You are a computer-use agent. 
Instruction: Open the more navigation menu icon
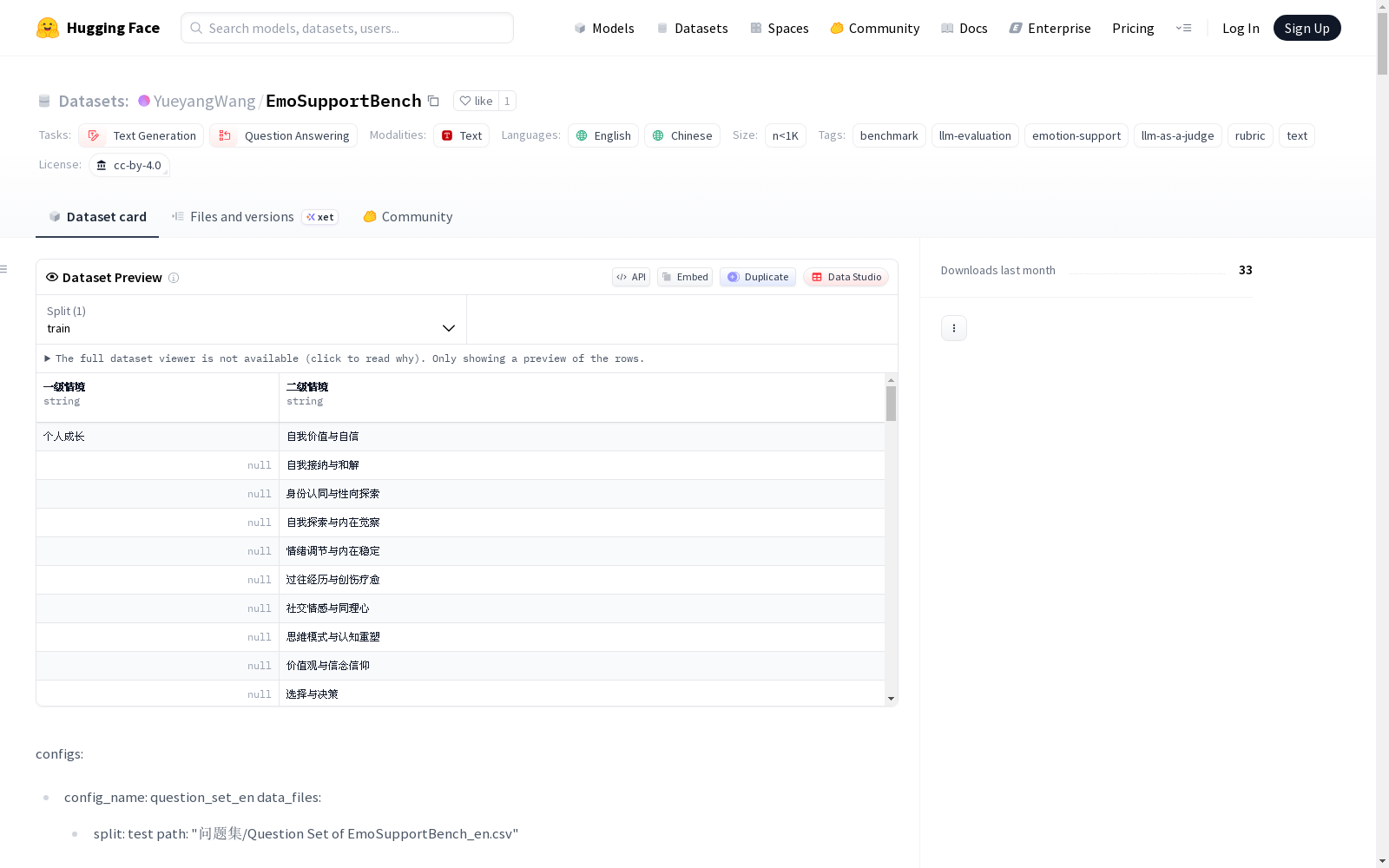pyautogui.click(x=1183, y=28)
